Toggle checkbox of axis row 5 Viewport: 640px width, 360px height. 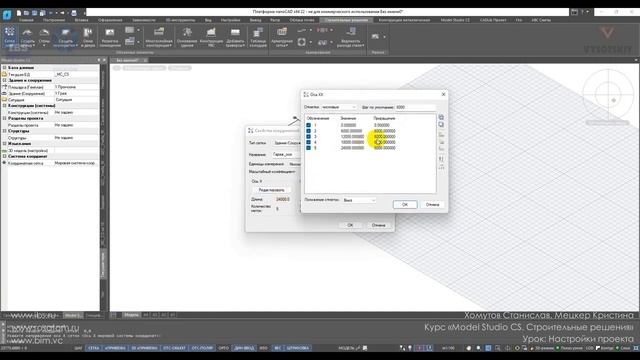tap(309, 148)
